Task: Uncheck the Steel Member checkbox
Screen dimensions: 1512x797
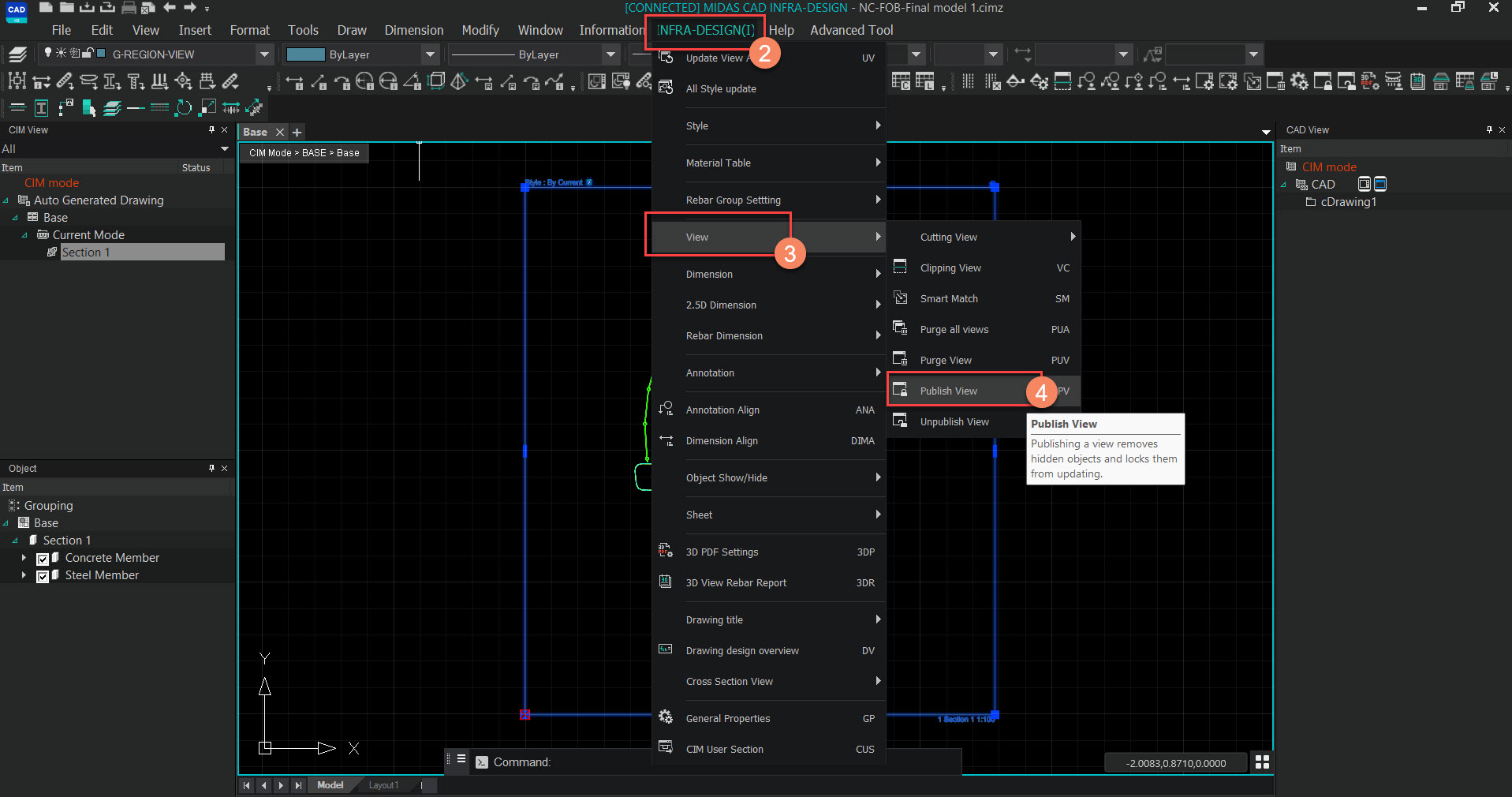Action: click(x=43, y=576)
